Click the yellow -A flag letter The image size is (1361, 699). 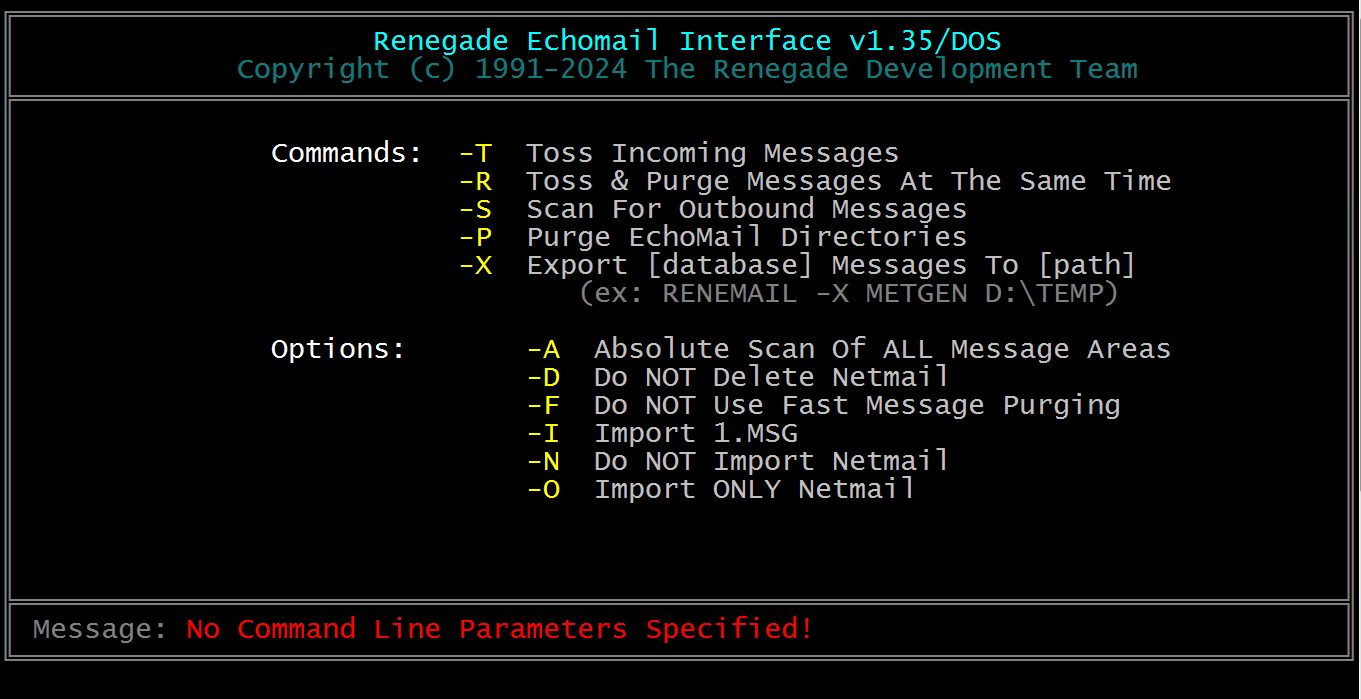tap(544, 349)
